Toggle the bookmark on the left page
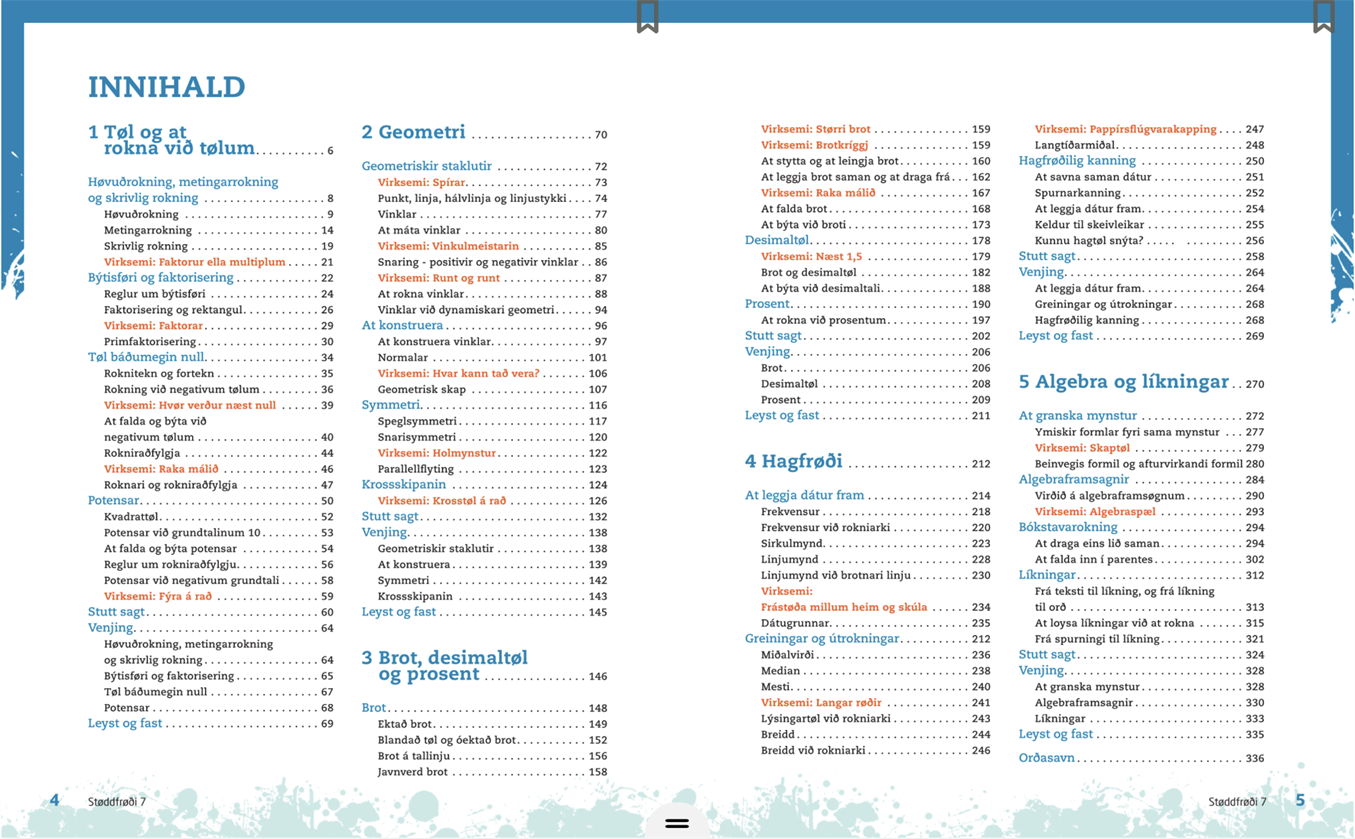This screenshot has width=1355, height=839. click(648, 16)
